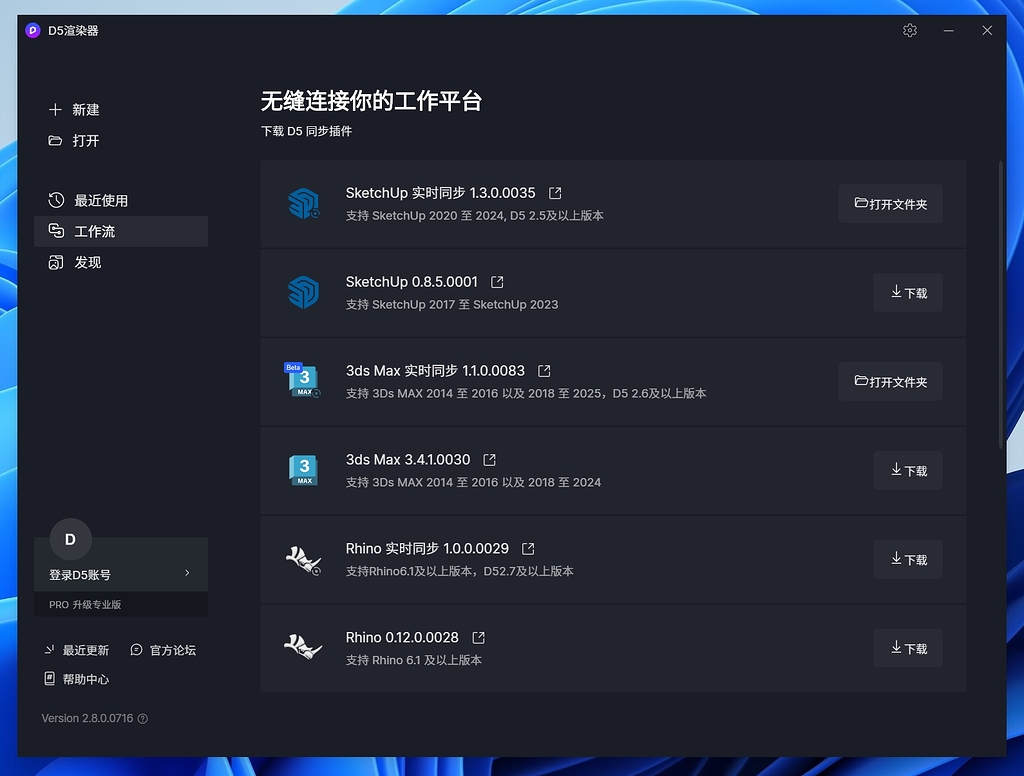Viewport: 1024px width, 776px height.
Task: Click the SketchUp 实时同步 plugin logo
Action: coord(303,203)
